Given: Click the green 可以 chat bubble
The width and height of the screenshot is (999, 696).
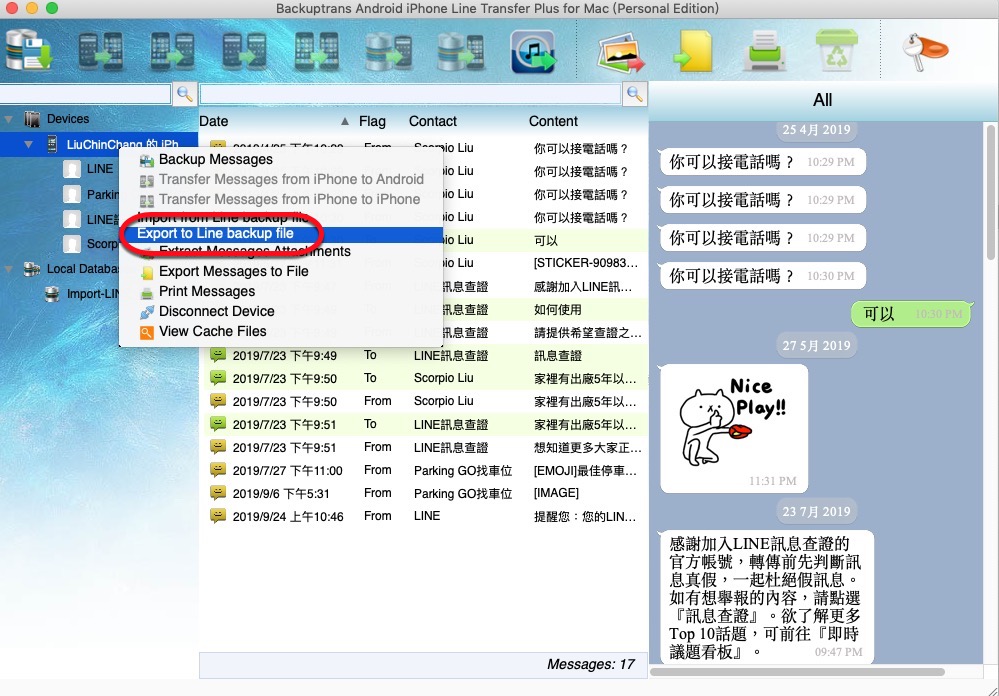Looking at the screenshot, I should (x=911, y=314).
